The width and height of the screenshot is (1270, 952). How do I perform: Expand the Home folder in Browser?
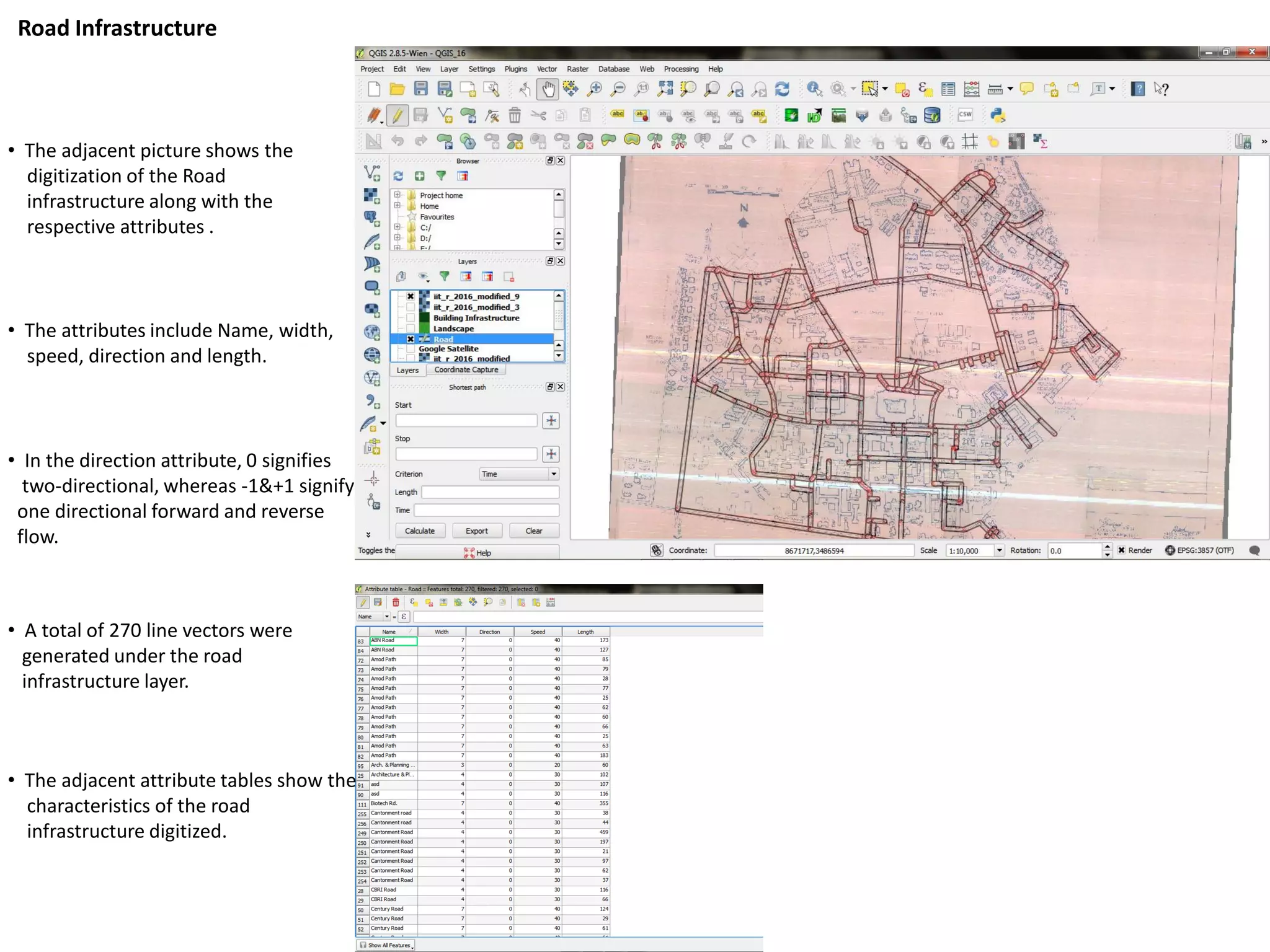[x=397, y=206]
